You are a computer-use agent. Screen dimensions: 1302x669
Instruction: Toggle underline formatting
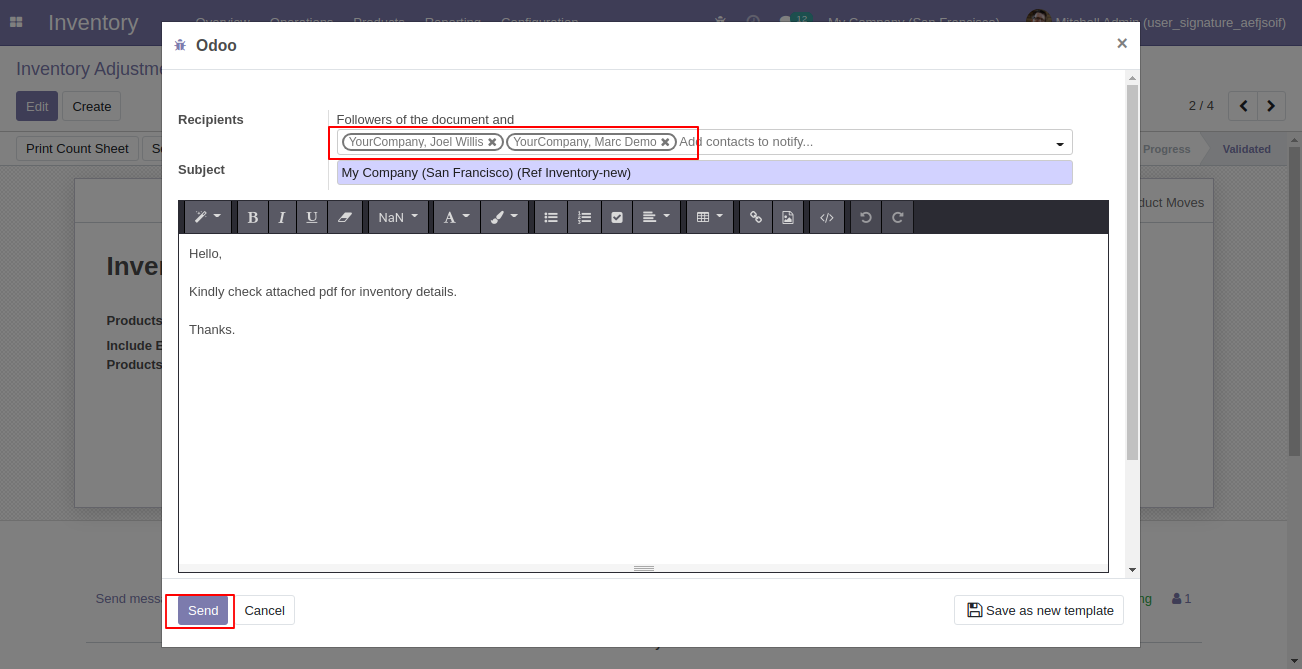click(312, 217)
